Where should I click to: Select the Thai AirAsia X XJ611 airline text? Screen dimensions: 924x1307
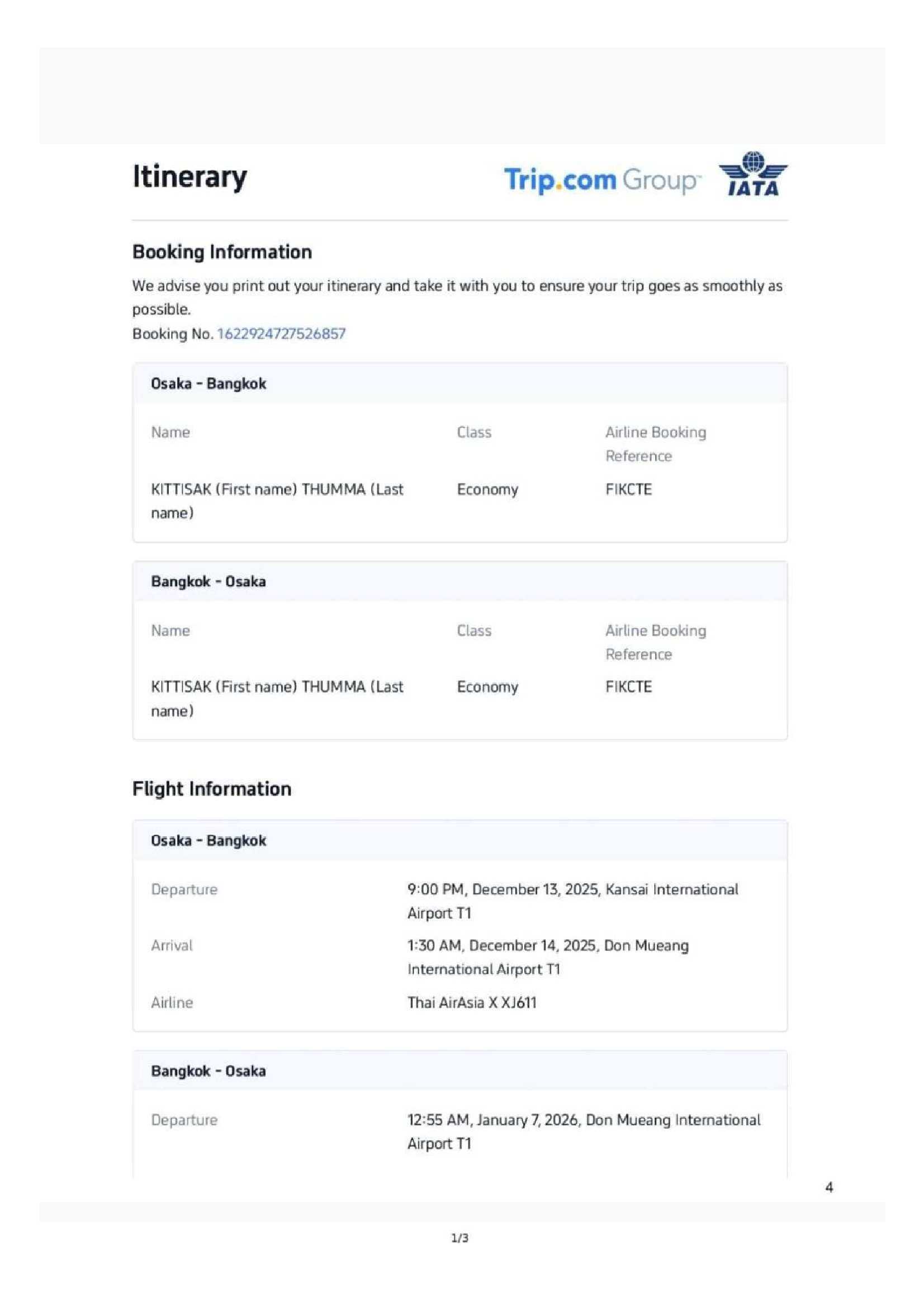point(472,1002)
